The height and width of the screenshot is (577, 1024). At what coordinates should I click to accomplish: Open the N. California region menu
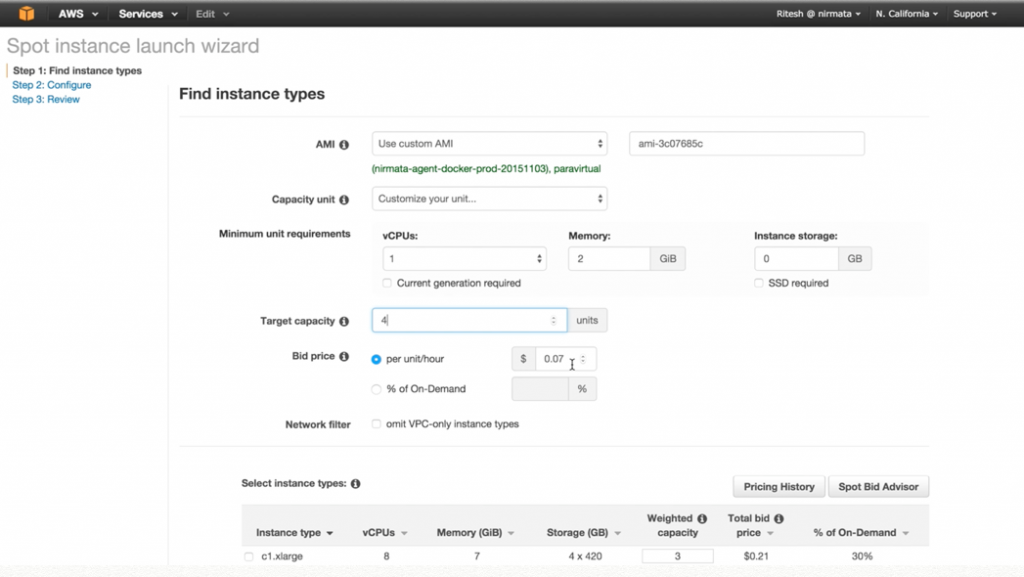[906, 14]
